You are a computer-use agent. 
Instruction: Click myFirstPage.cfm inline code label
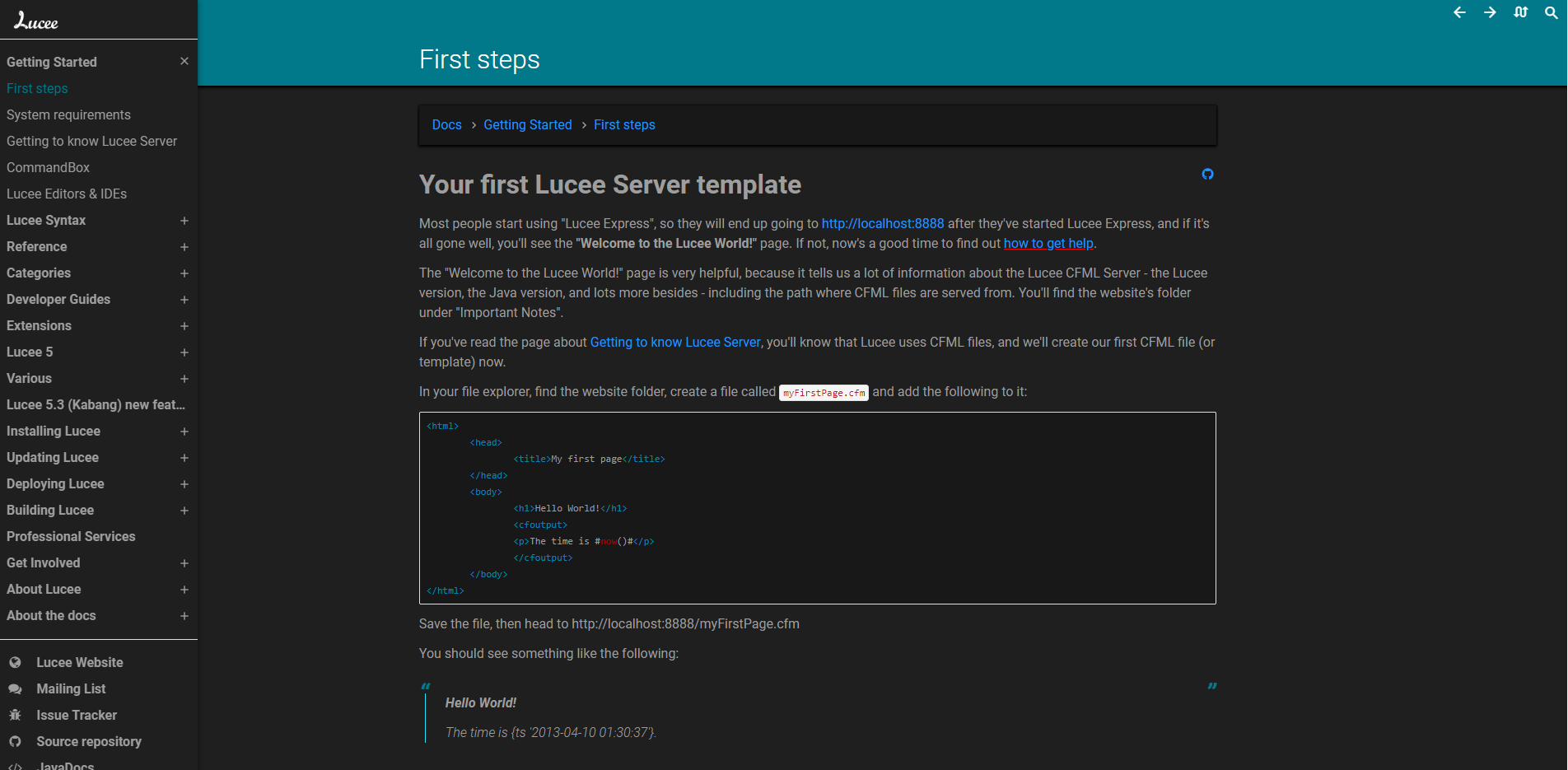824,393
